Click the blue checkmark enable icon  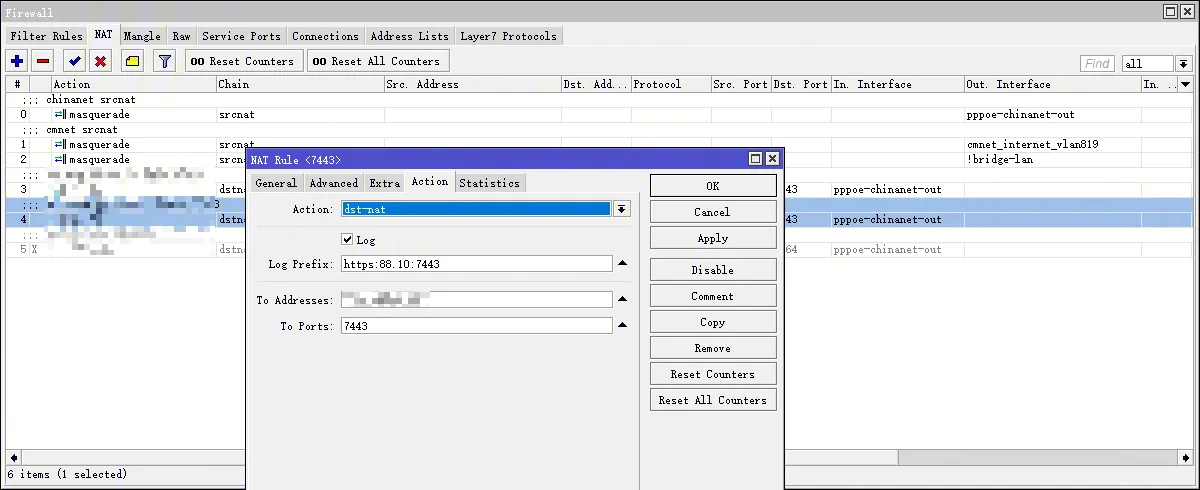[74, 61]
